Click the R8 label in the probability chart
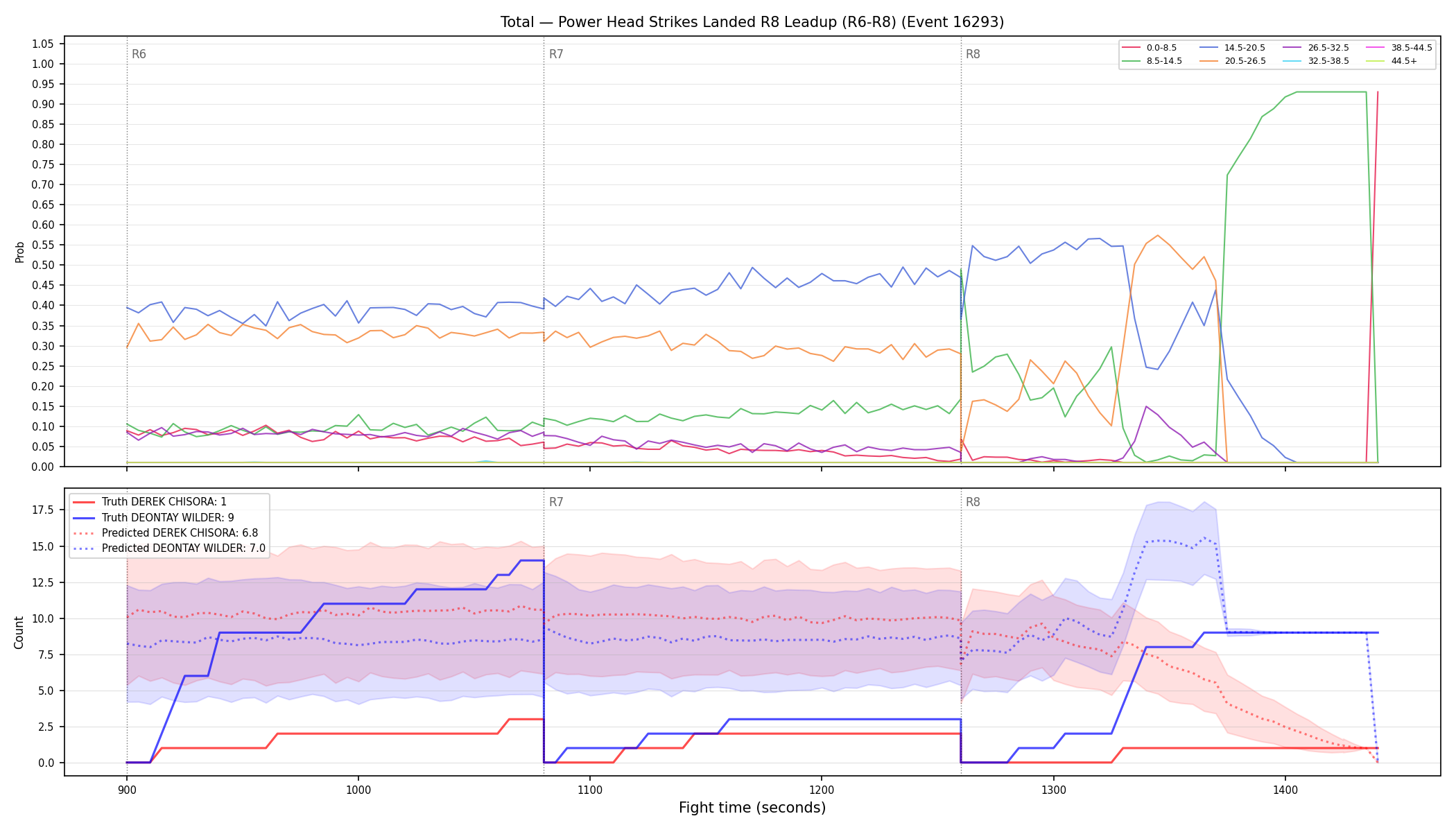Image resolution: width=1456 pixels, height=832 pixels. pyautogui.click(x=973, y=54)
